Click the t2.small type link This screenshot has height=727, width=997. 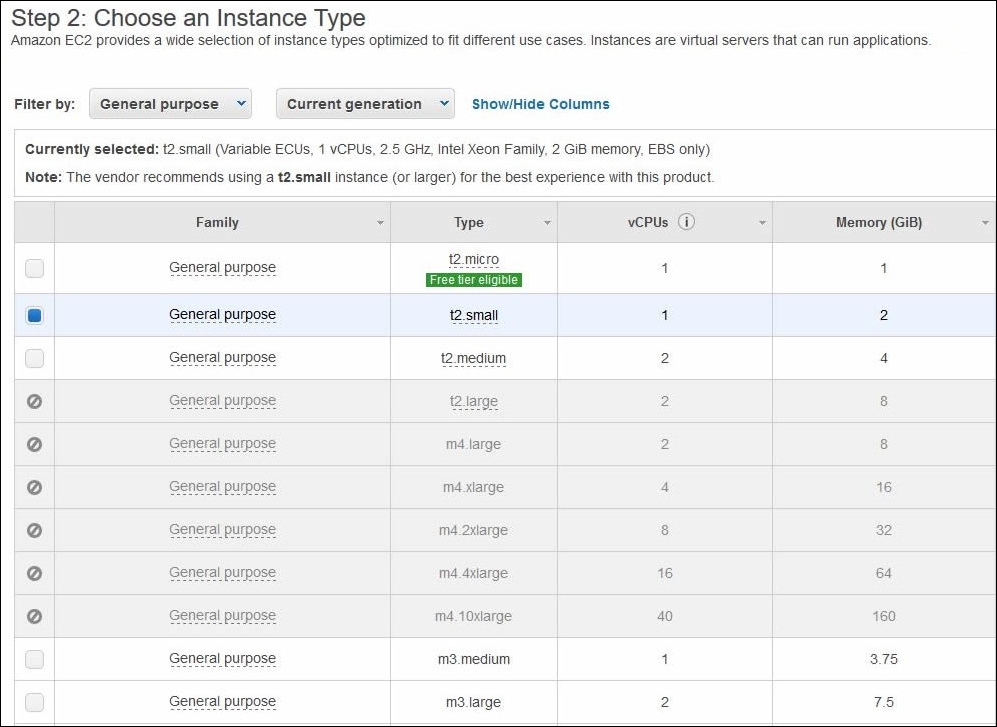[474, 315]
